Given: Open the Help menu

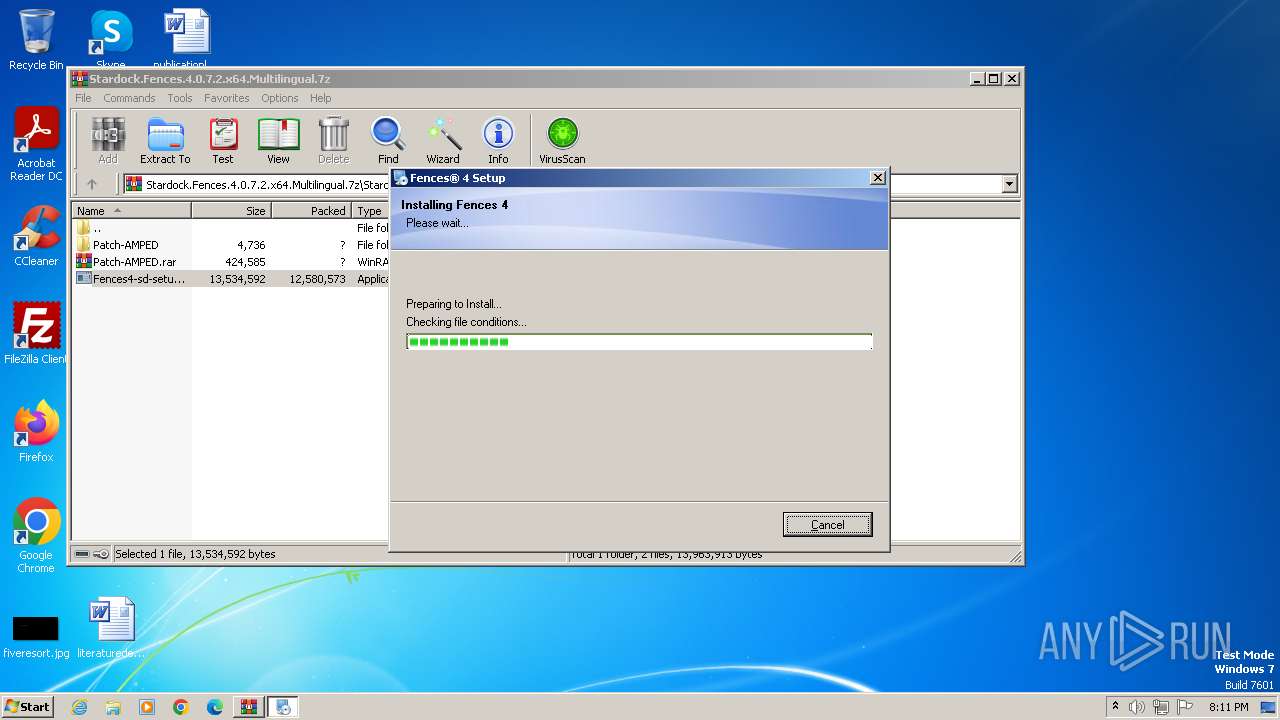Looking at the screenshot, I should tap(320, 98).
